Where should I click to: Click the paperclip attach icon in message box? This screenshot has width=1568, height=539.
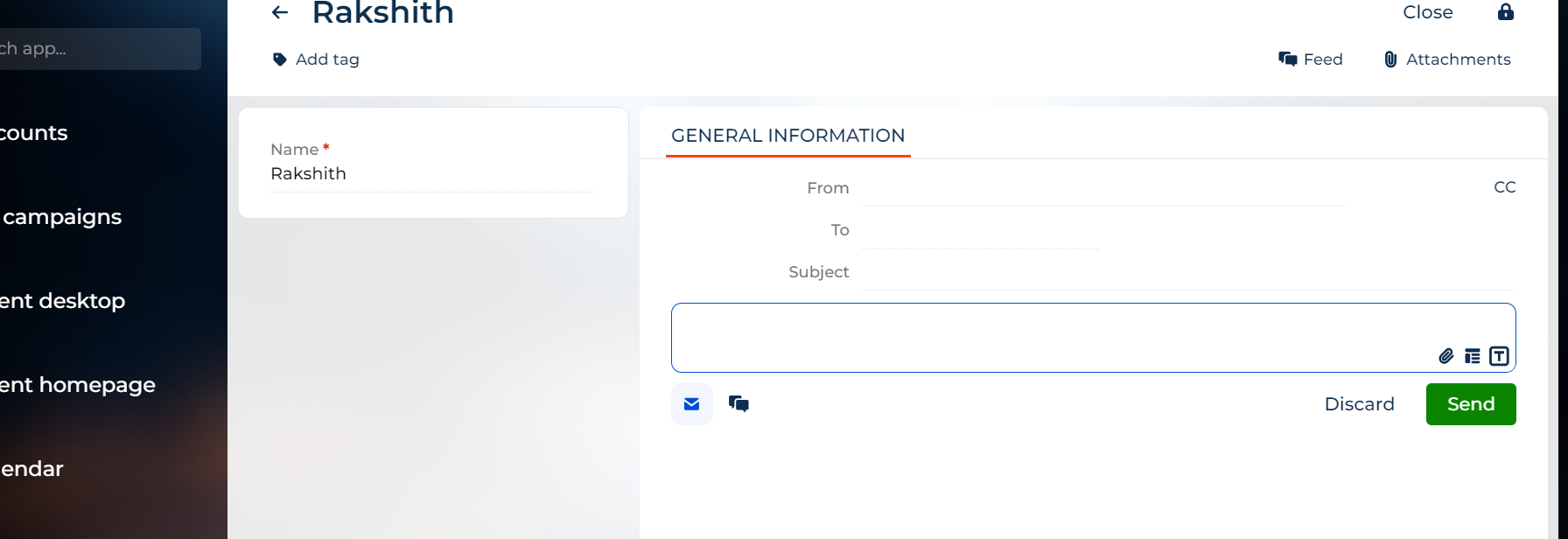click(x=1446, y=356)
